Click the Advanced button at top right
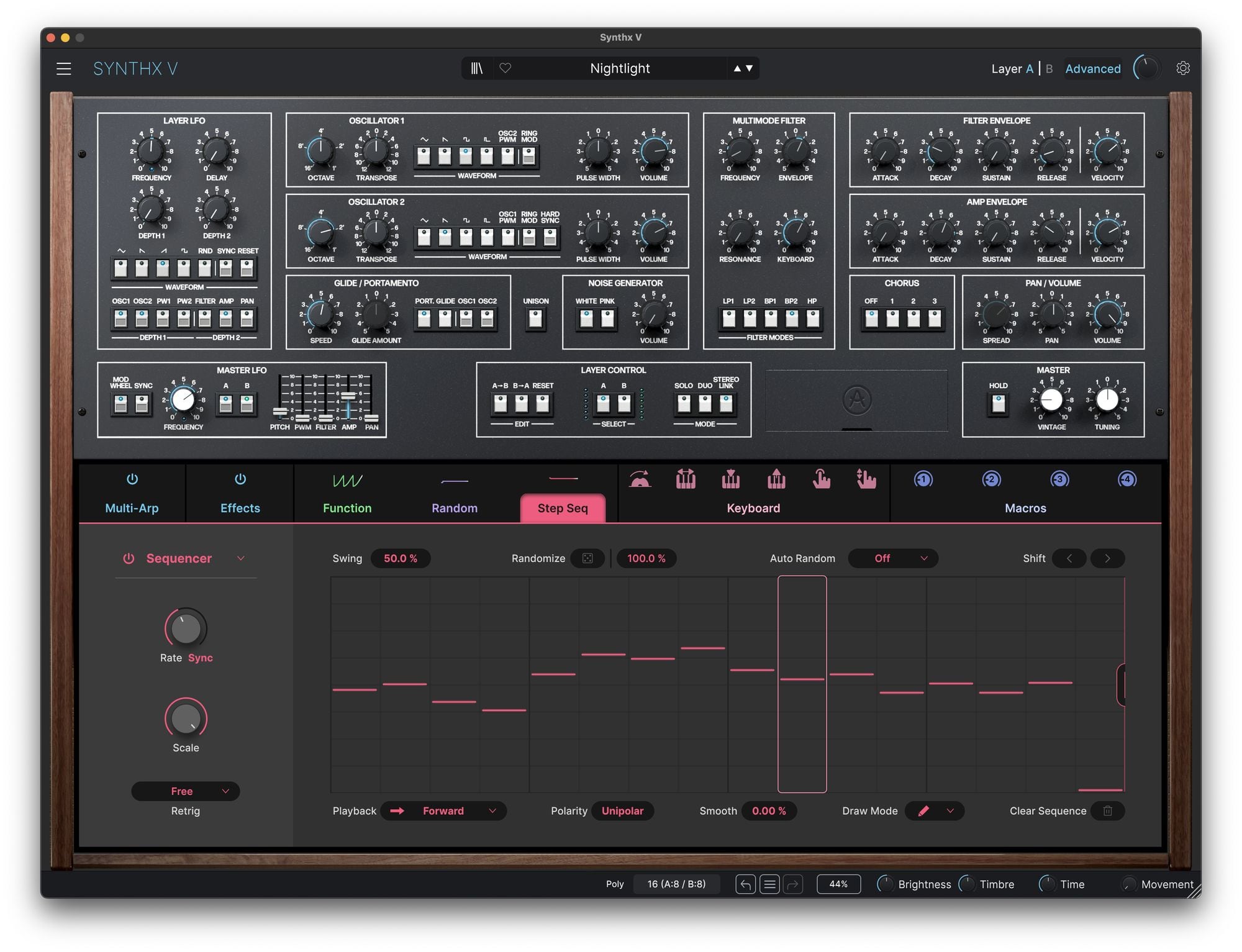Viewport: 1242px width, 952px height. tap(1092, 68)
